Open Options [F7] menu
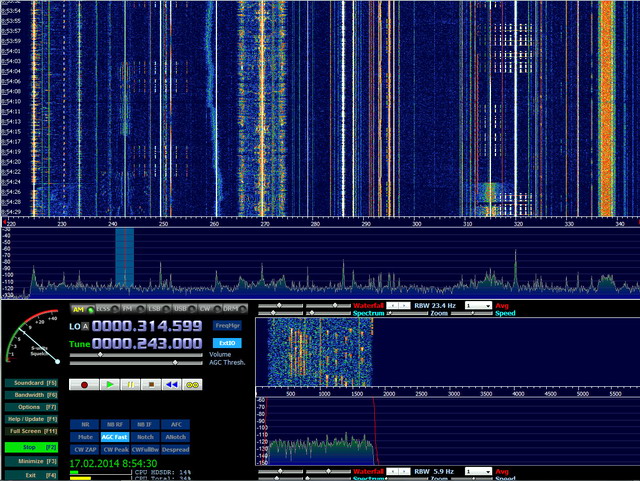 (x=31, y=407)
